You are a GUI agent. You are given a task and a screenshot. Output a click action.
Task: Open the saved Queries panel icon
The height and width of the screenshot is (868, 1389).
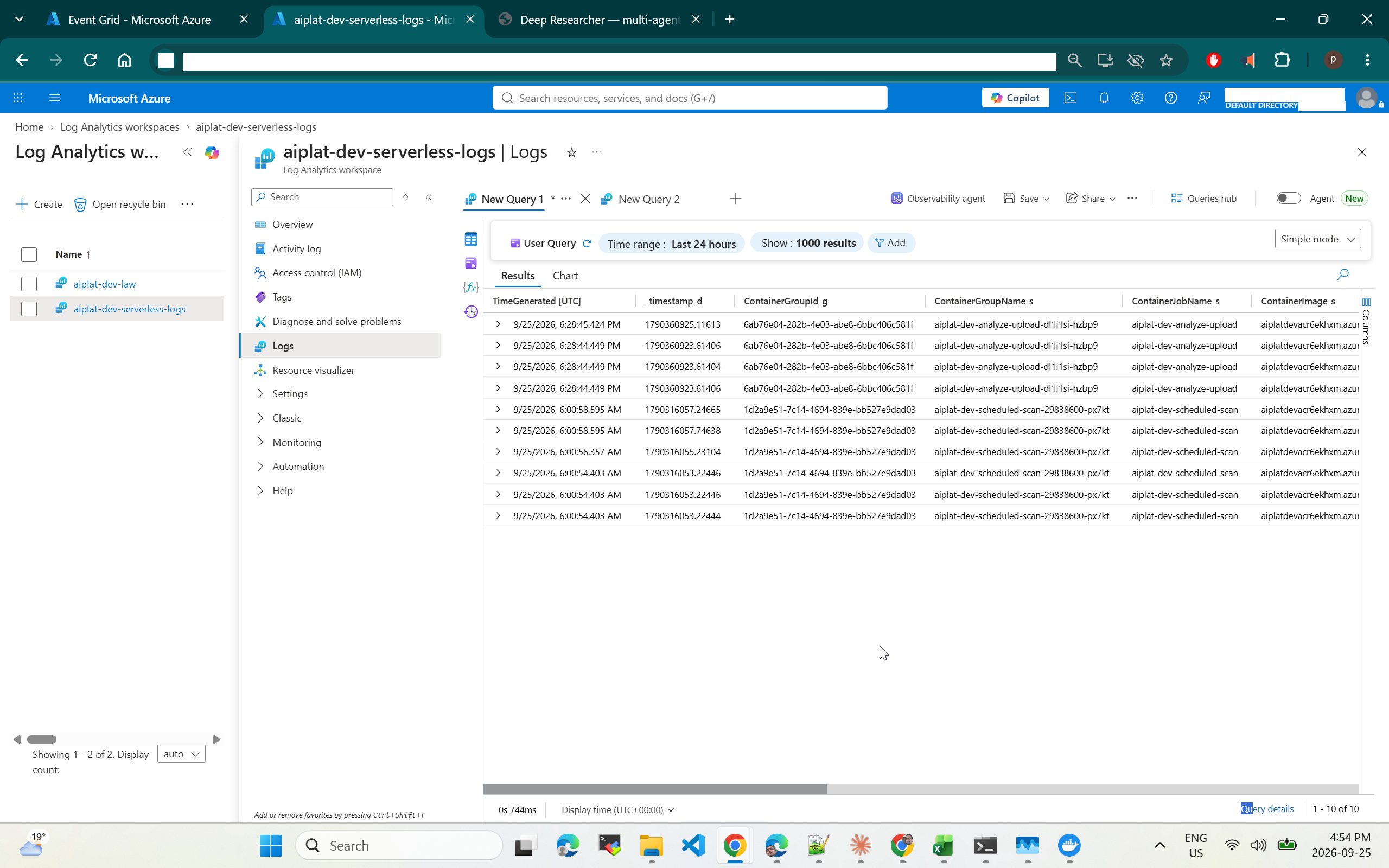(x=470, y=264)
